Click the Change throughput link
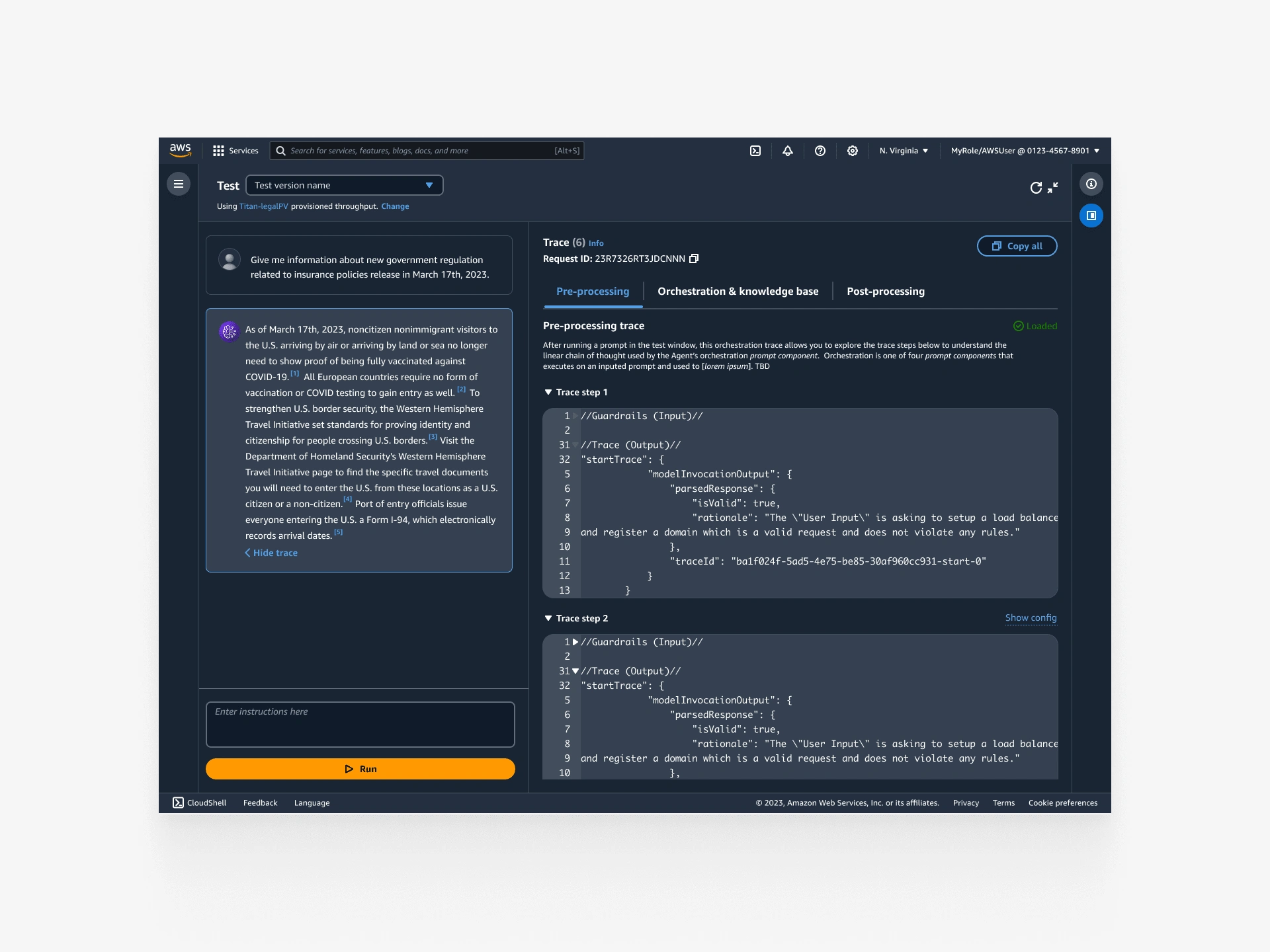1270x952 pixels. 395,206
